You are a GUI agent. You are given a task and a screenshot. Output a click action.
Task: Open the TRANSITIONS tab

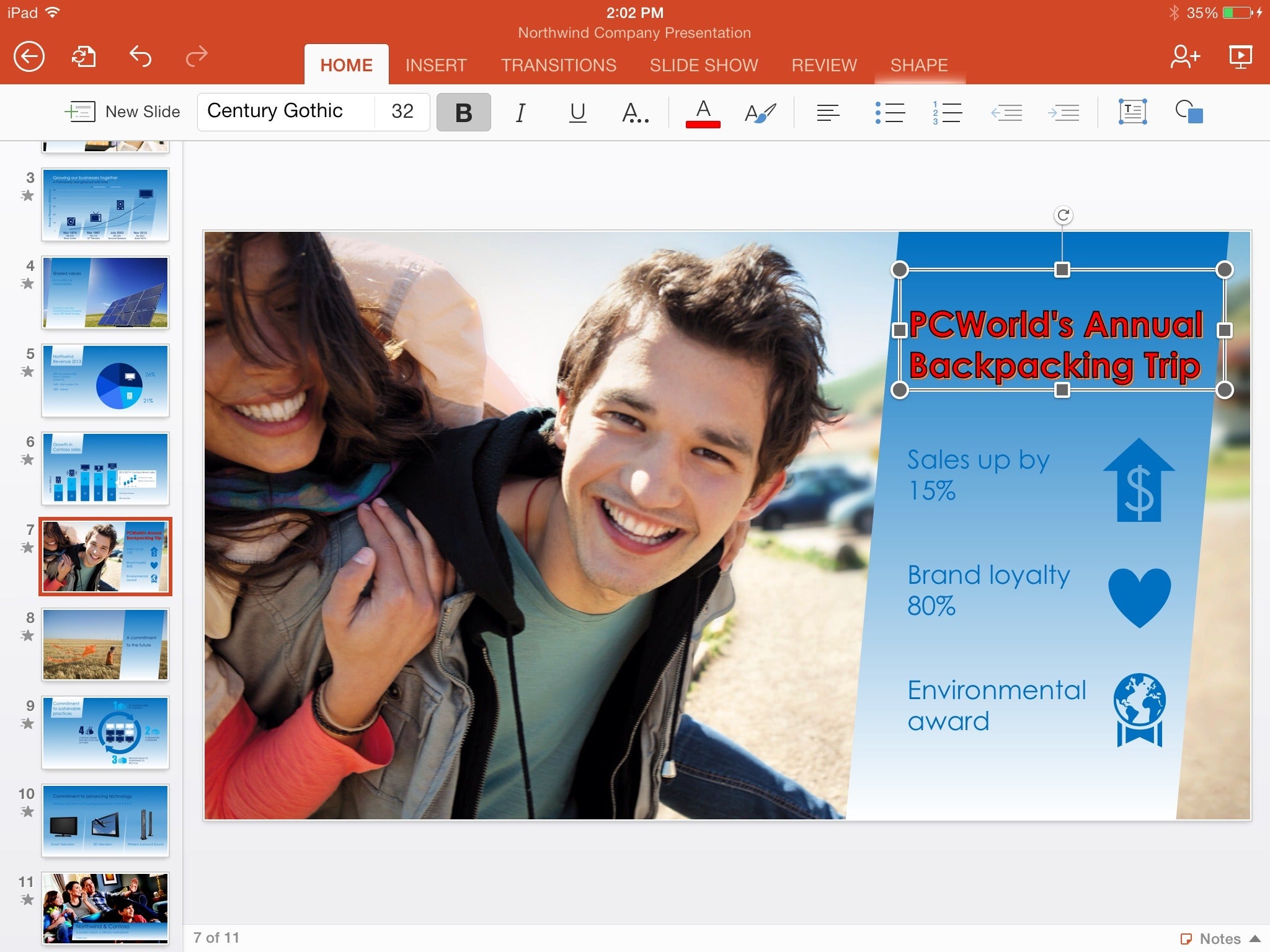[x=559, y=64]
